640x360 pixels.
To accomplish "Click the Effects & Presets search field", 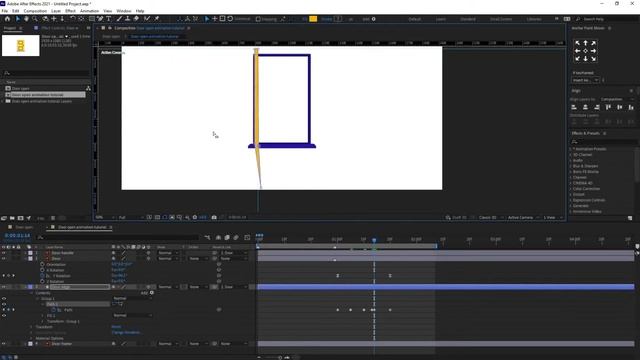I will 603,142.
